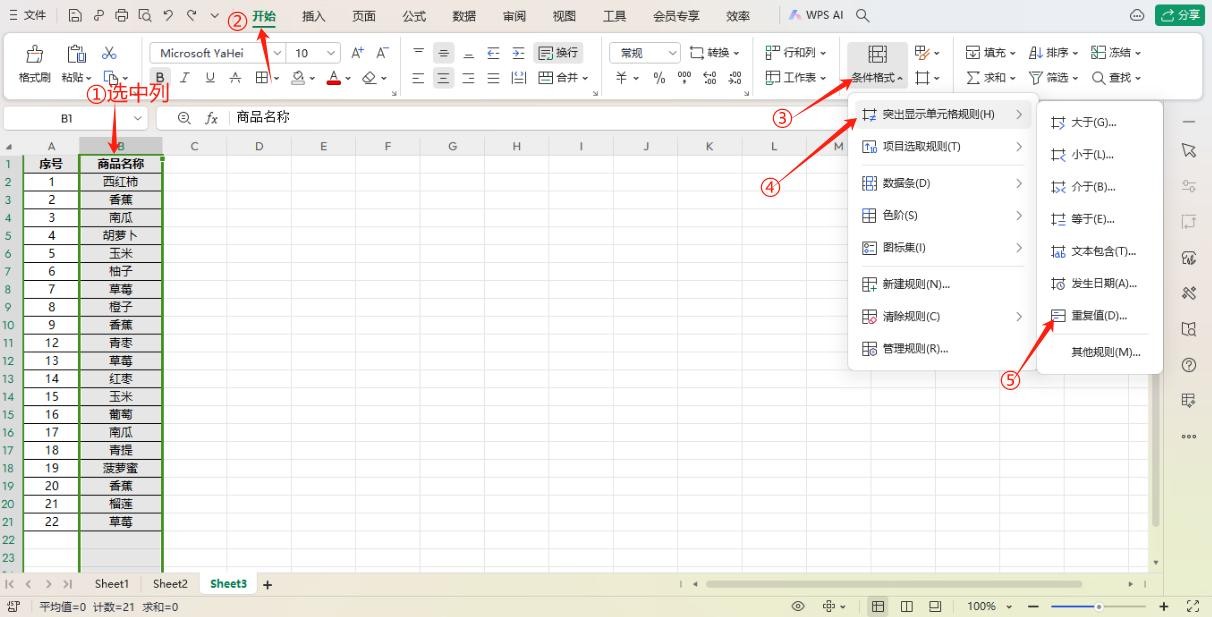Click the percent style icon
This screenshot has width=1212, height=617.
click(659, 78)
